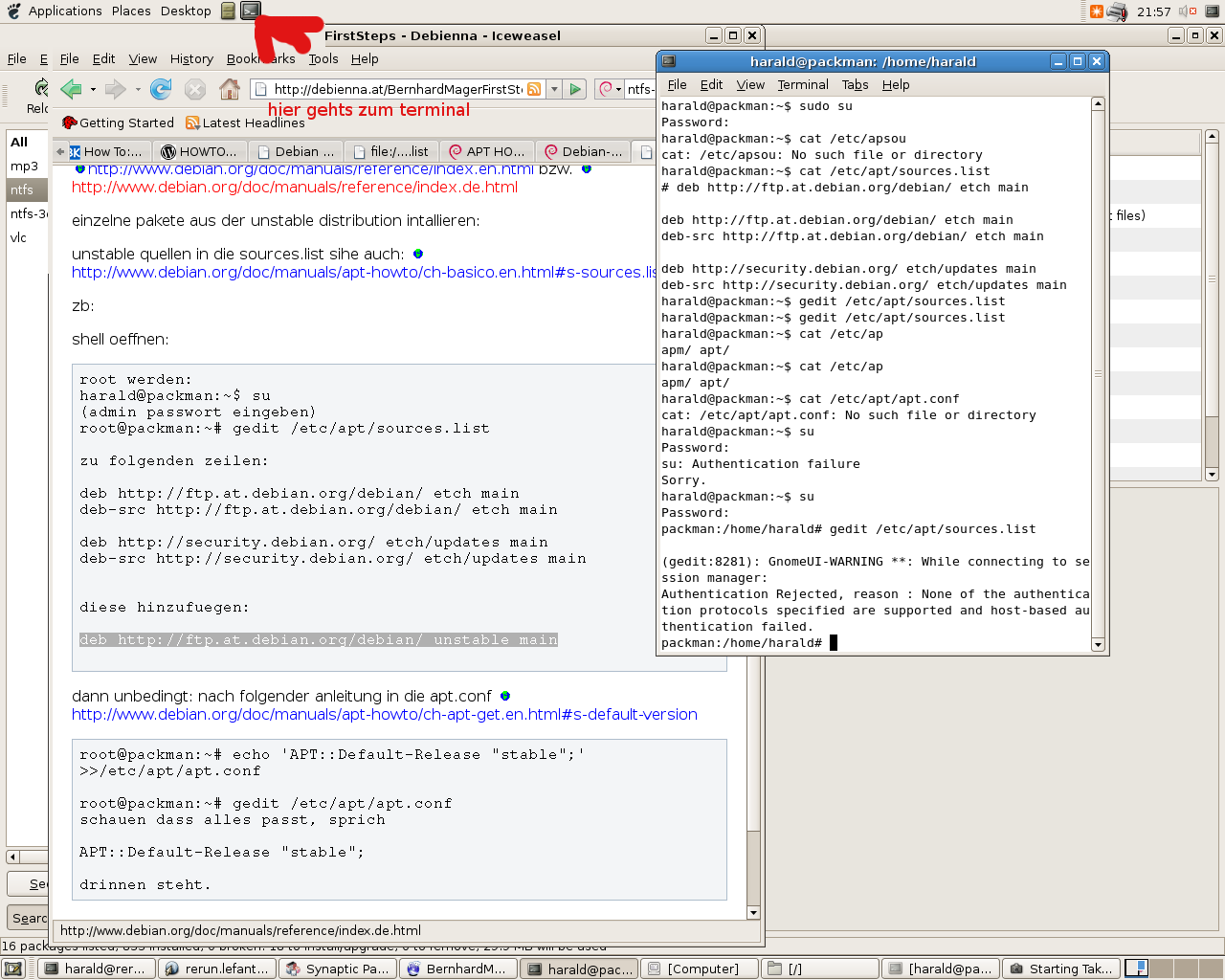Image resolution: width=1225 pixels, height=980 pixels.
Task: Open Tabs menu in terminal window
Action: [856, 84]
